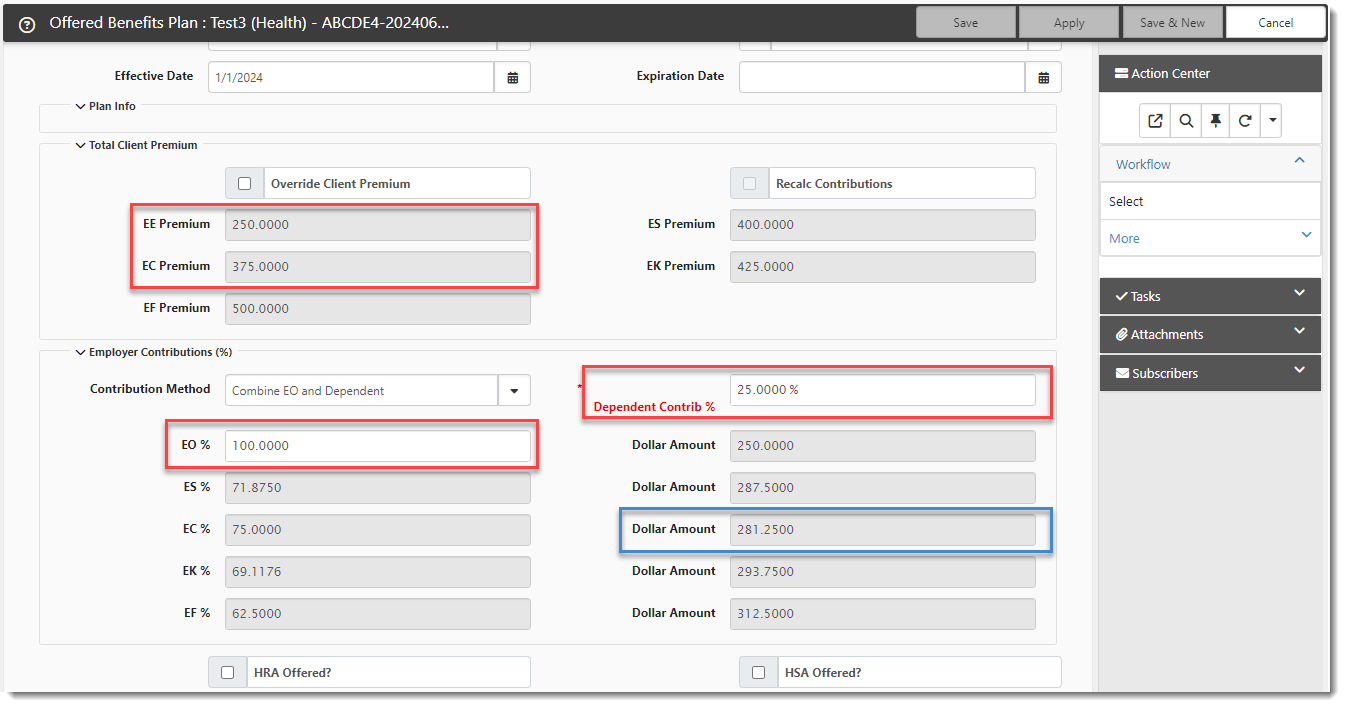The width and height of the screenshot is (1345, 707).
Task: Click the Dependent Contrib % field
Action: [x=882, y=390]
